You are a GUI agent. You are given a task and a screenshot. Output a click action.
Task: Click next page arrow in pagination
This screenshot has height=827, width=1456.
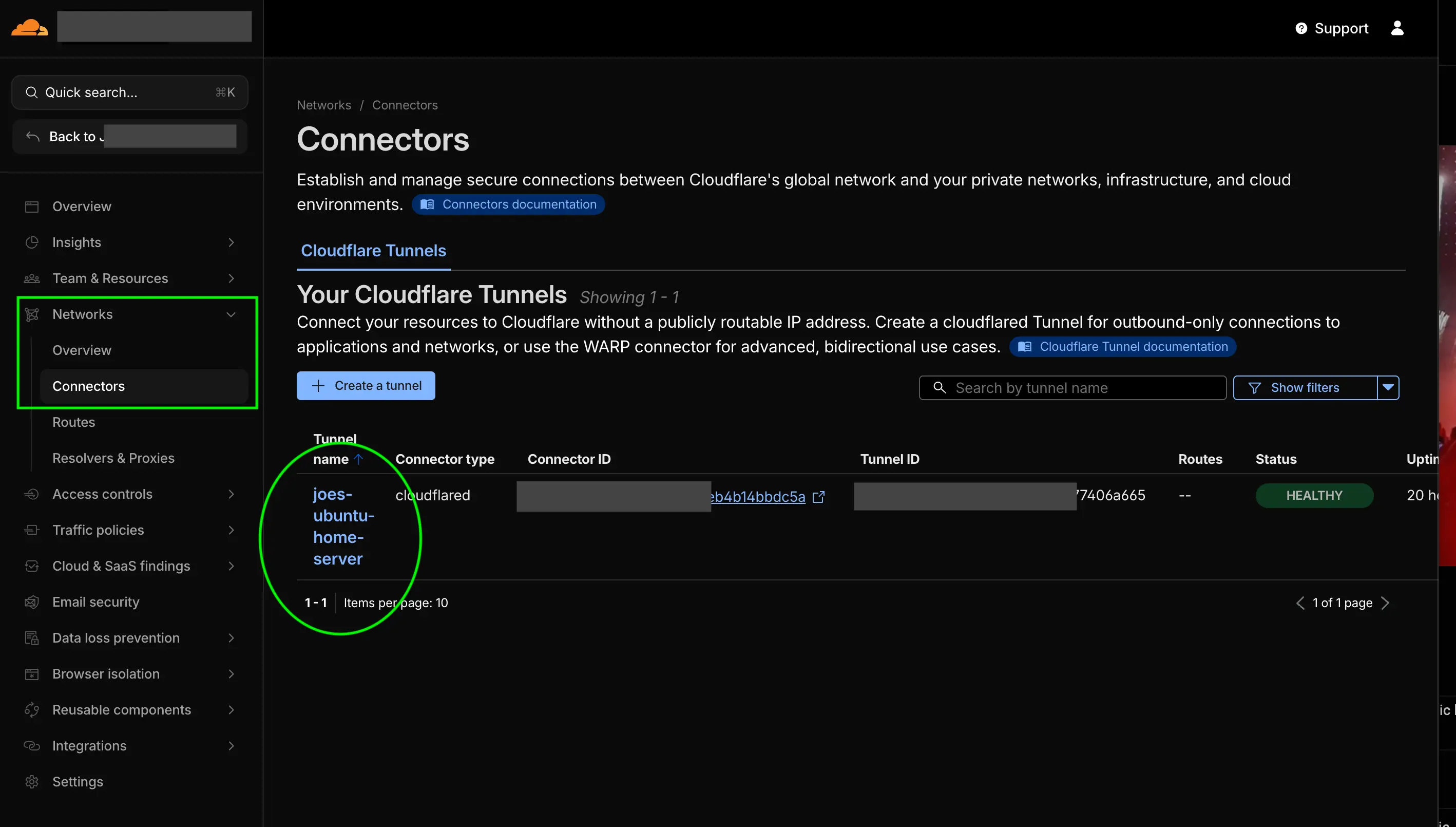(1386, 603)
